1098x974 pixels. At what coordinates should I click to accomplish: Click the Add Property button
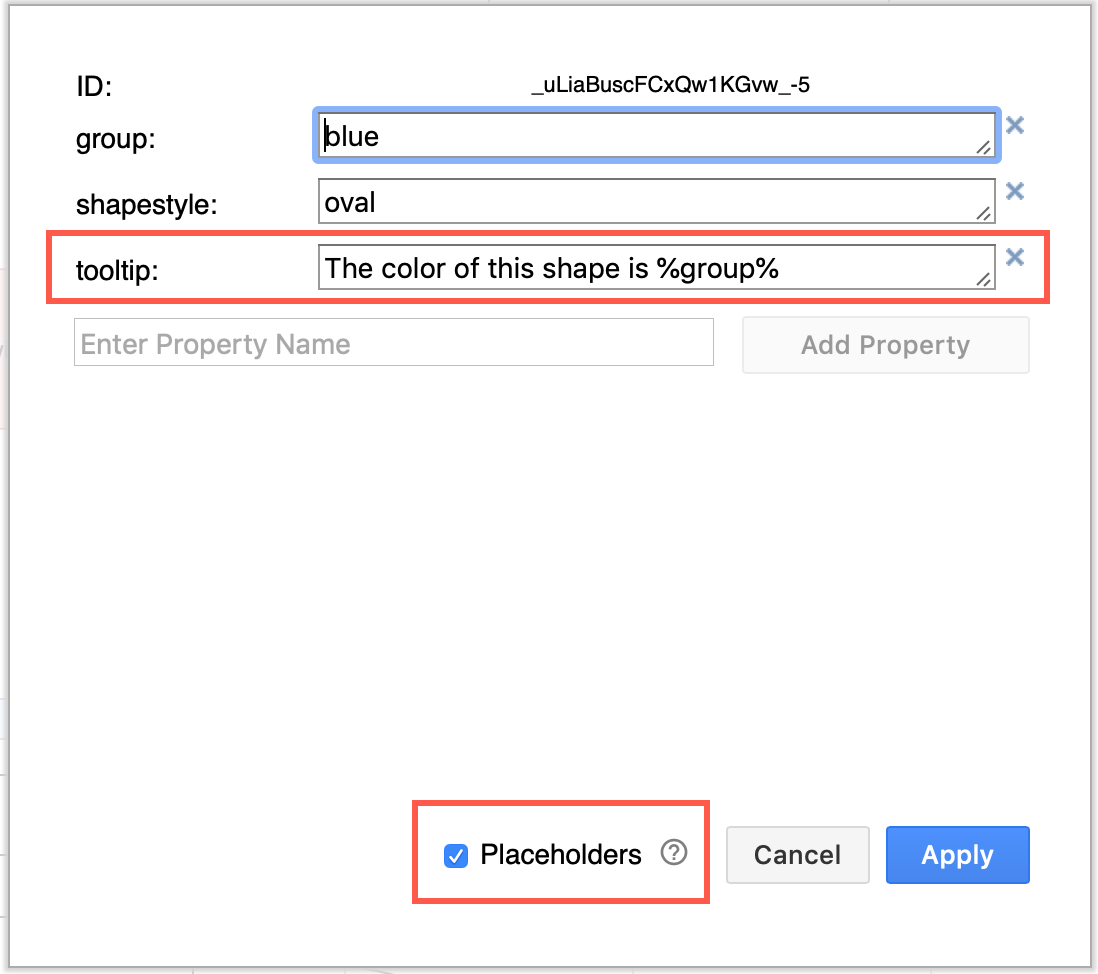pos(885,344)
